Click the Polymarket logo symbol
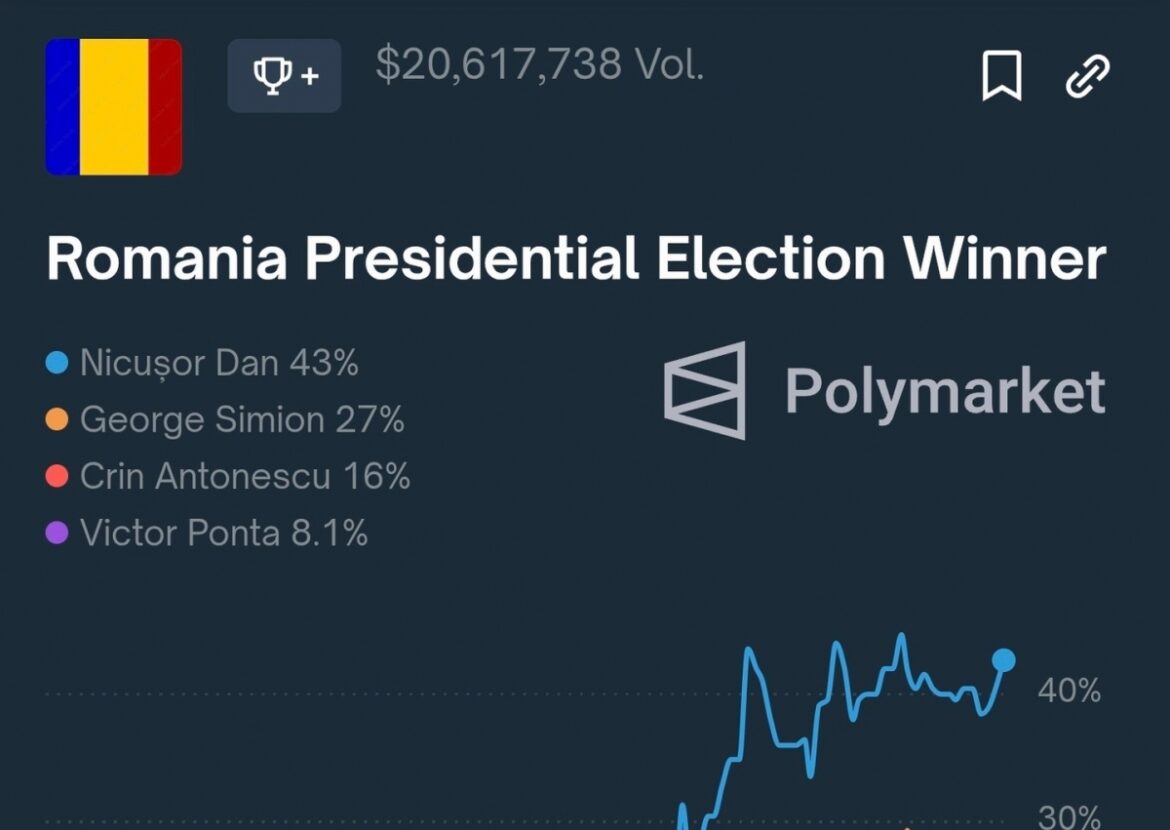 pyautogui.click(x=706, y=390)
